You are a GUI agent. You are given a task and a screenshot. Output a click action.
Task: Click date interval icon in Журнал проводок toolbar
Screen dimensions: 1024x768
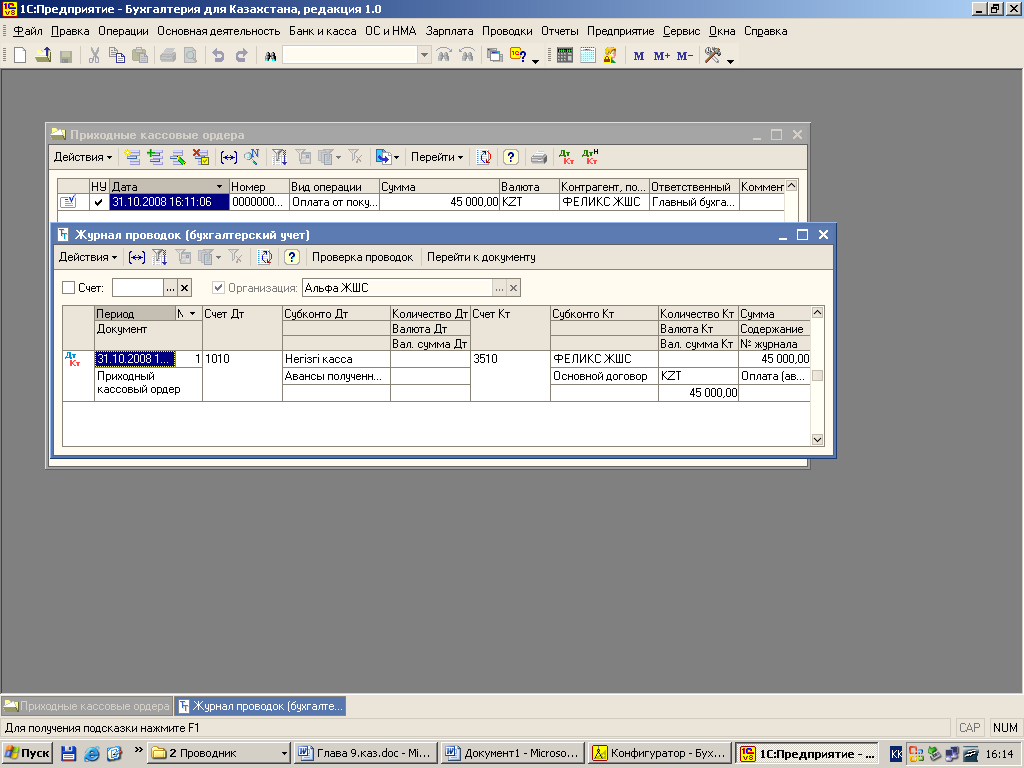pyautogui.click(x=136, y=257)
